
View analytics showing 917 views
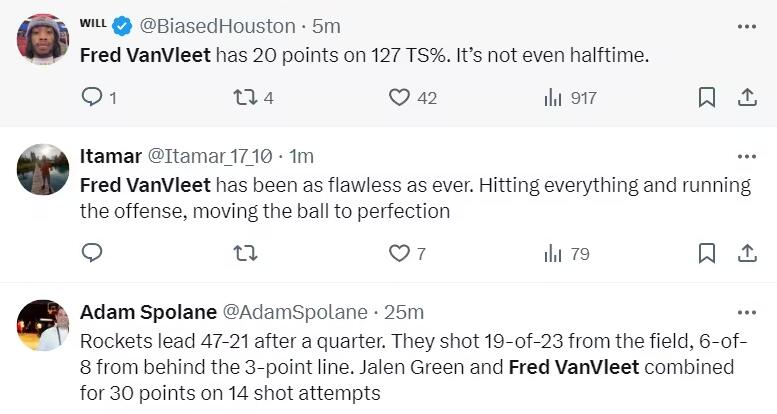tap(553, 97)
